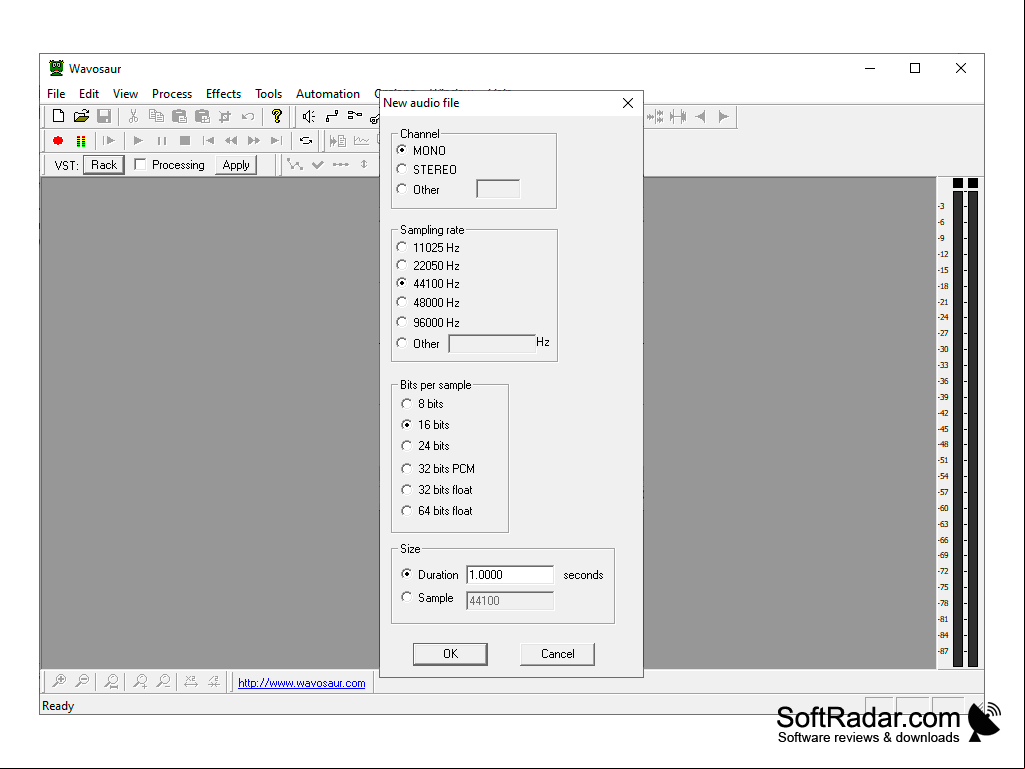This screenshot has width=1025, height=769.
Task: Undo with the curved arrow icon
Action: (248, 116)
